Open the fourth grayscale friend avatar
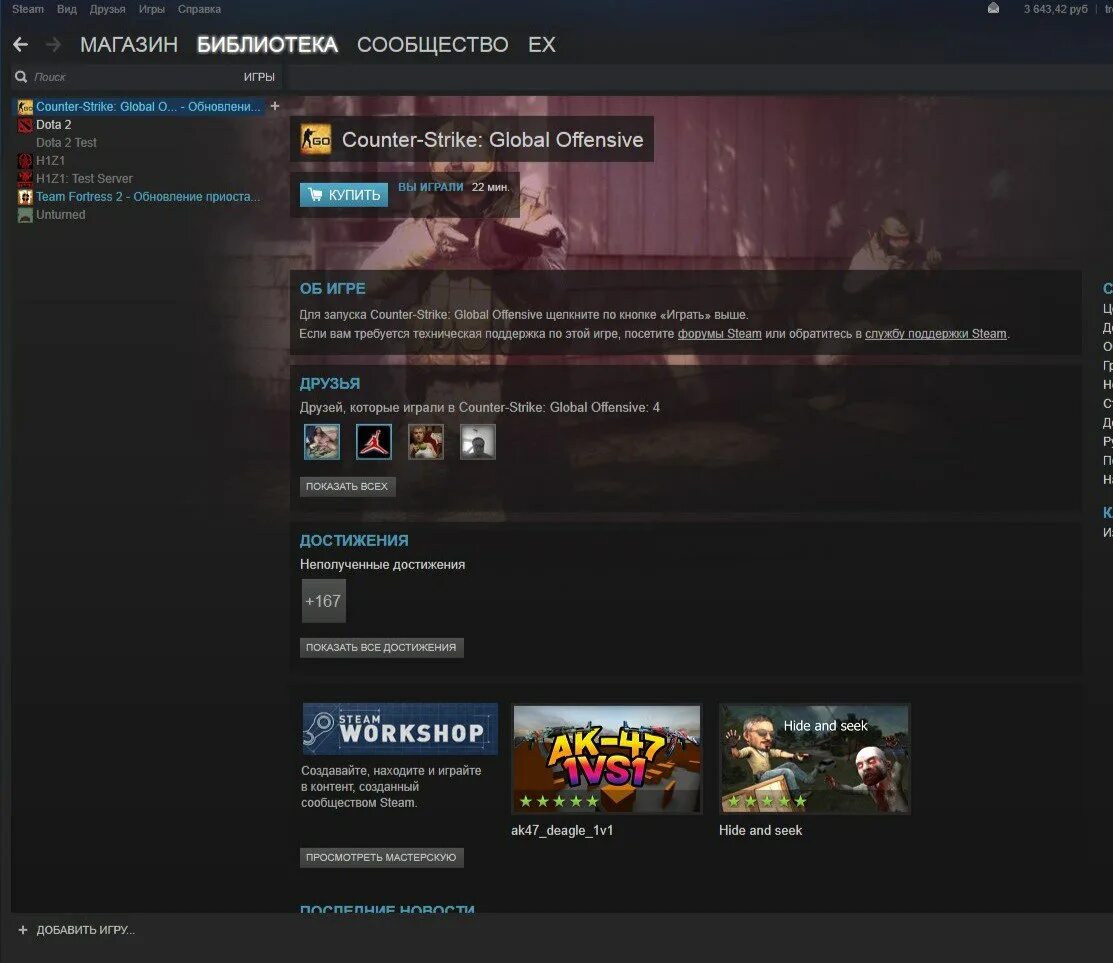Viewport: 1113px width, 963px height. point(478,441)
